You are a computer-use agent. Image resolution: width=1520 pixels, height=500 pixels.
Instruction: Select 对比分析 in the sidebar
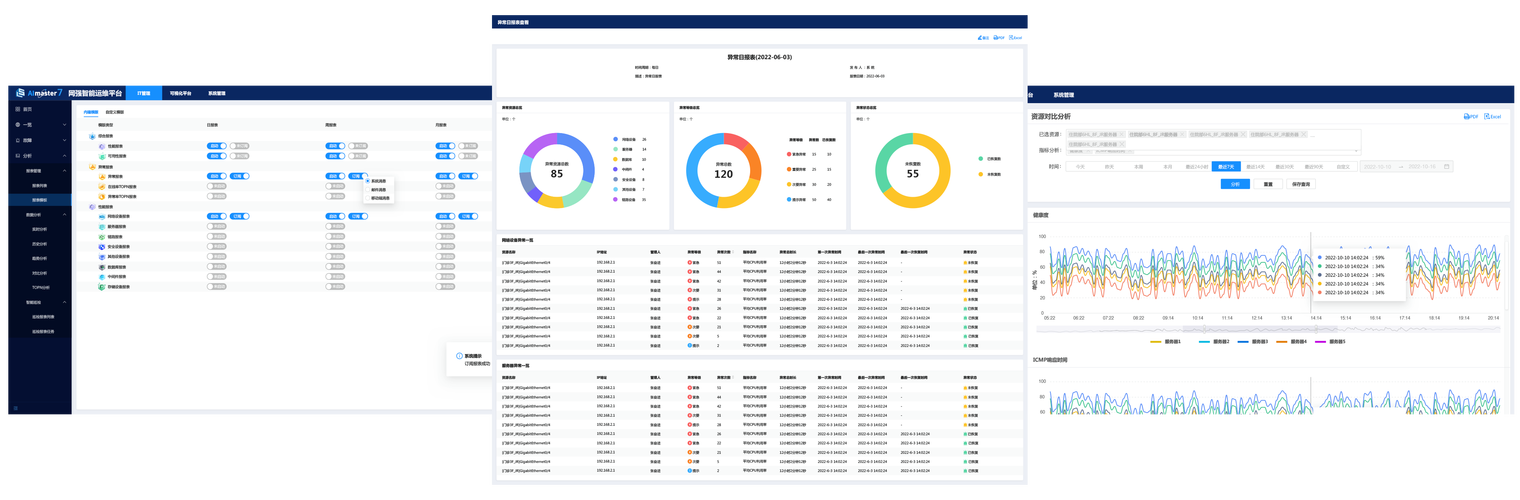[x=40, y=272]
